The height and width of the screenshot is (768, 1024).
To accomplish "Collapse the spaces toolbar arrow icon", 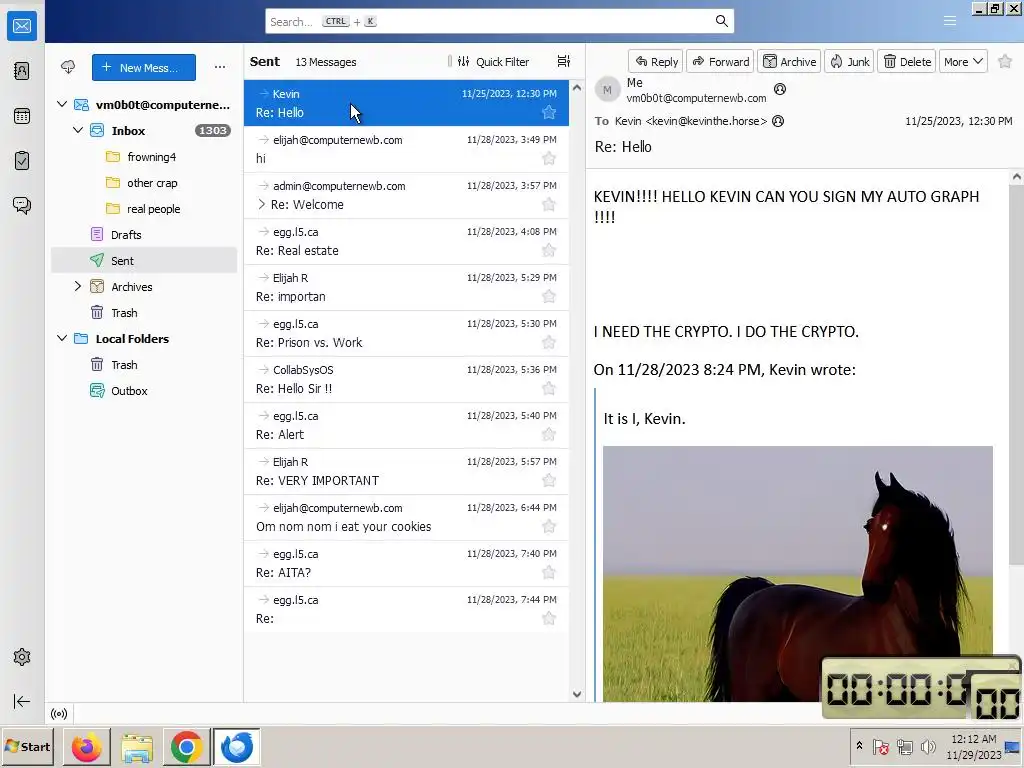I will [x=22, y=701].
